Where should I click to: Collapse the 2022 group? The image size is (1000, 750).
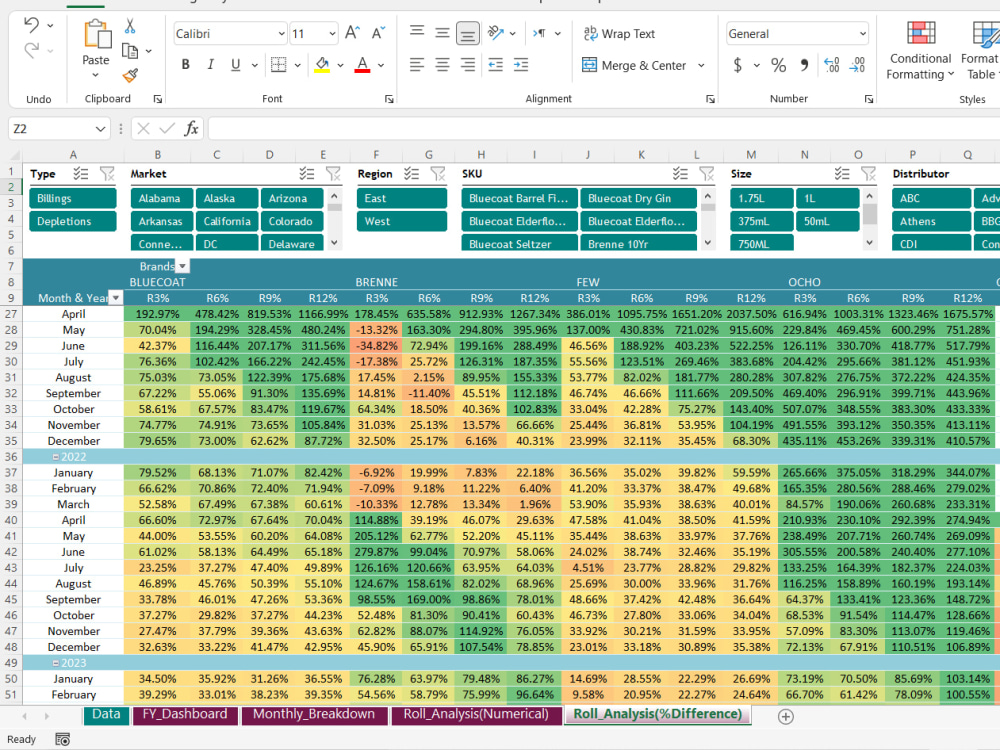(x=55, y=457)
